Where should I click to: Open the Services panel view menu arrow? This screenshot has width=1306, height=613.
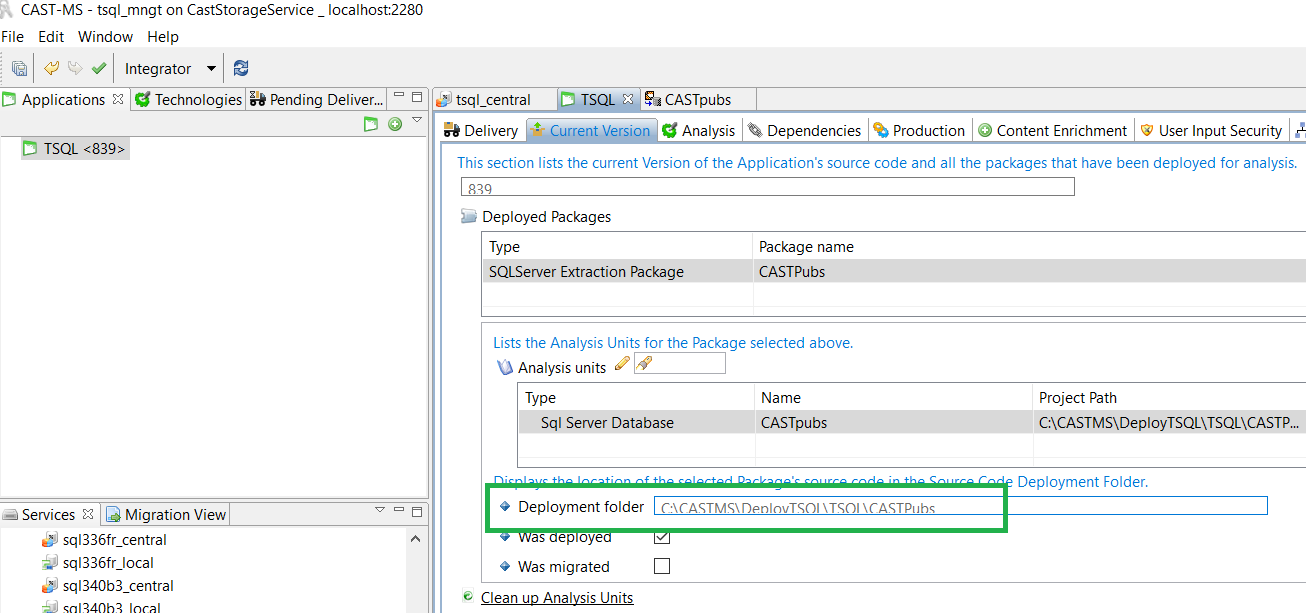tap(380, 510)
